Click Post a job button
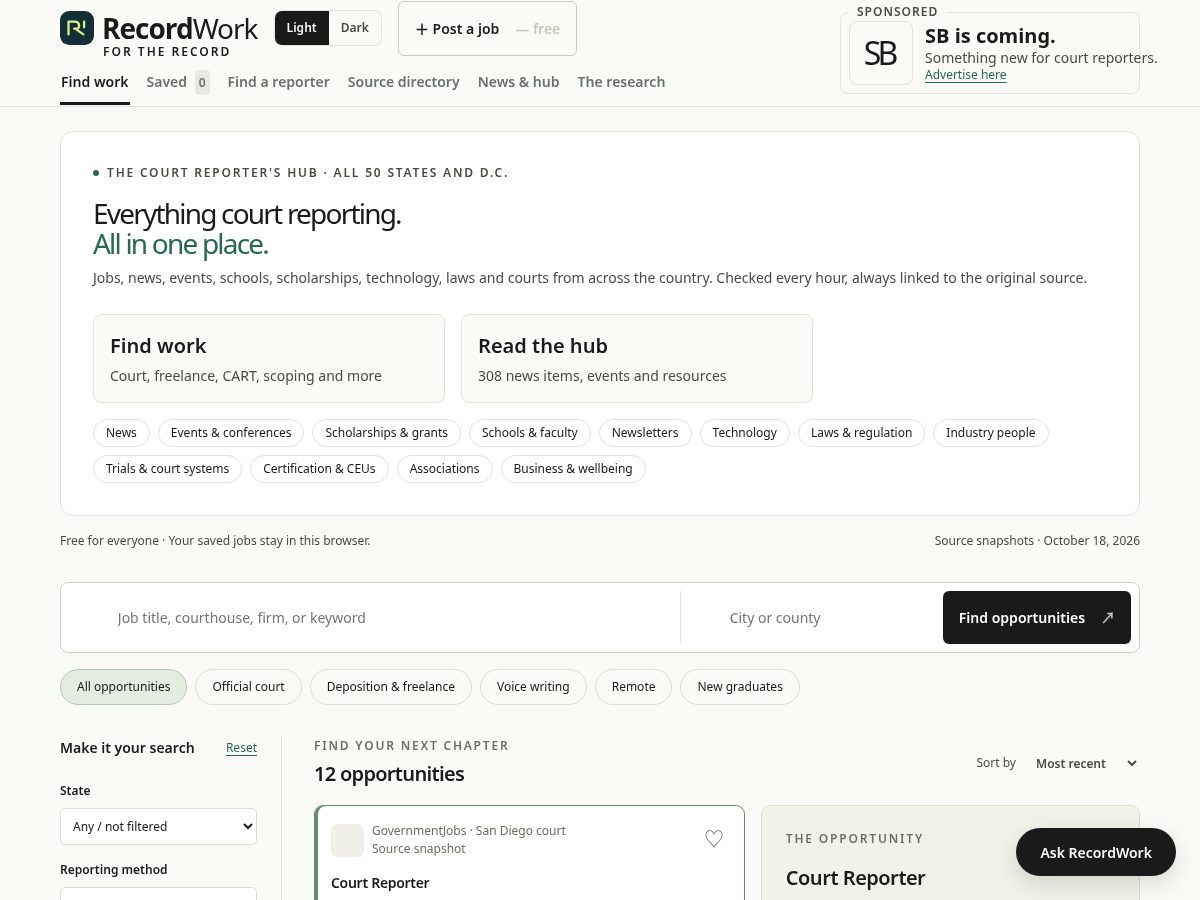 pos(487,29)
